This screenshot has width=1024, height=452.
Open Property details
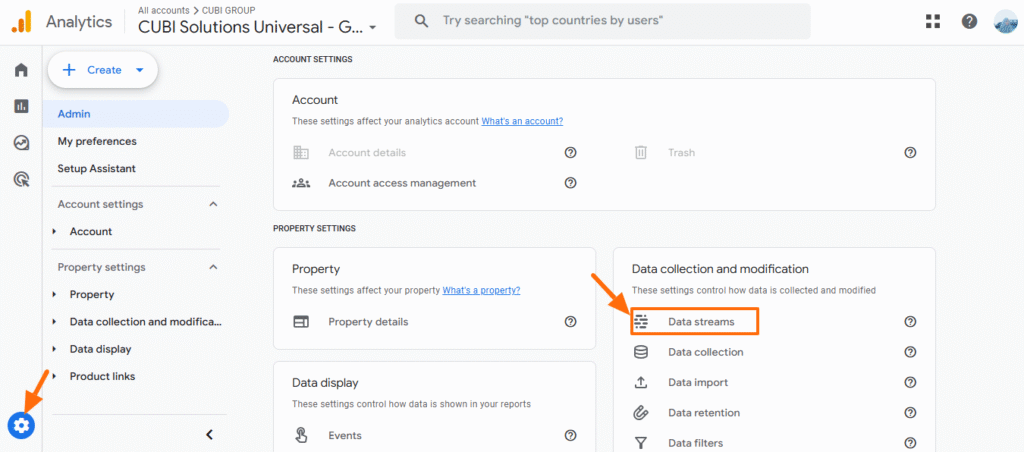[x=368, y=321]
